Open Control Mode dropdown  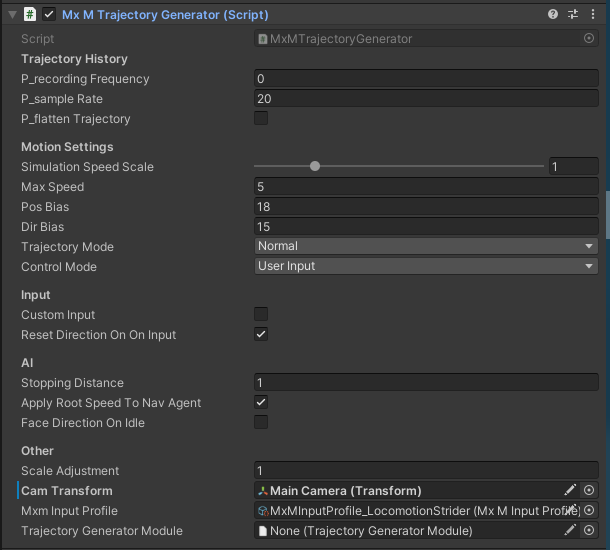(x=426, y=266)
